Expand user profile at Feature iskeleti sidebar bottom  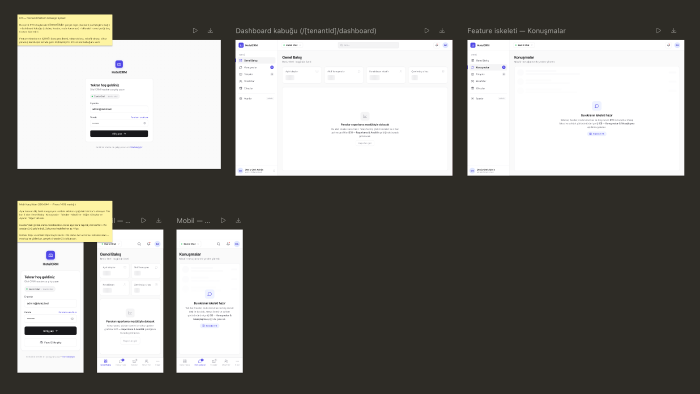click(488, 170)
